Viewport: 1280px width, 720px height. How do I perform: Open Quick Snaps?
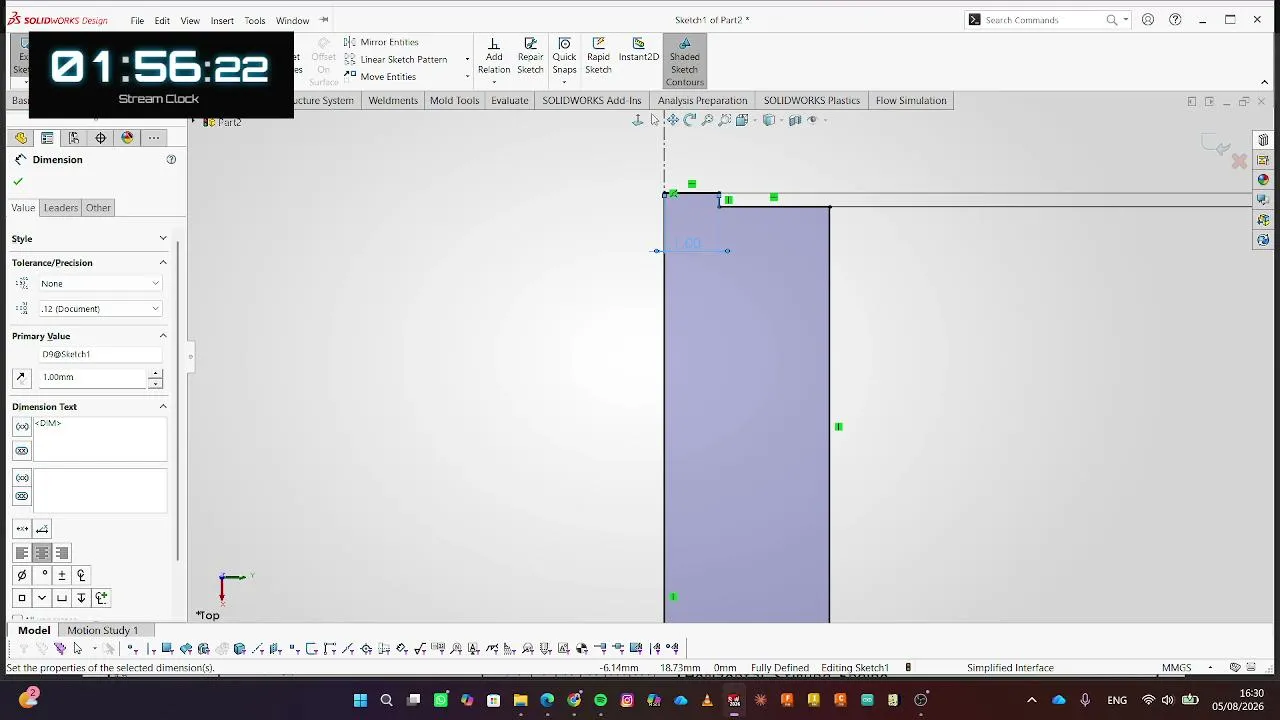(x=564, y=57)
